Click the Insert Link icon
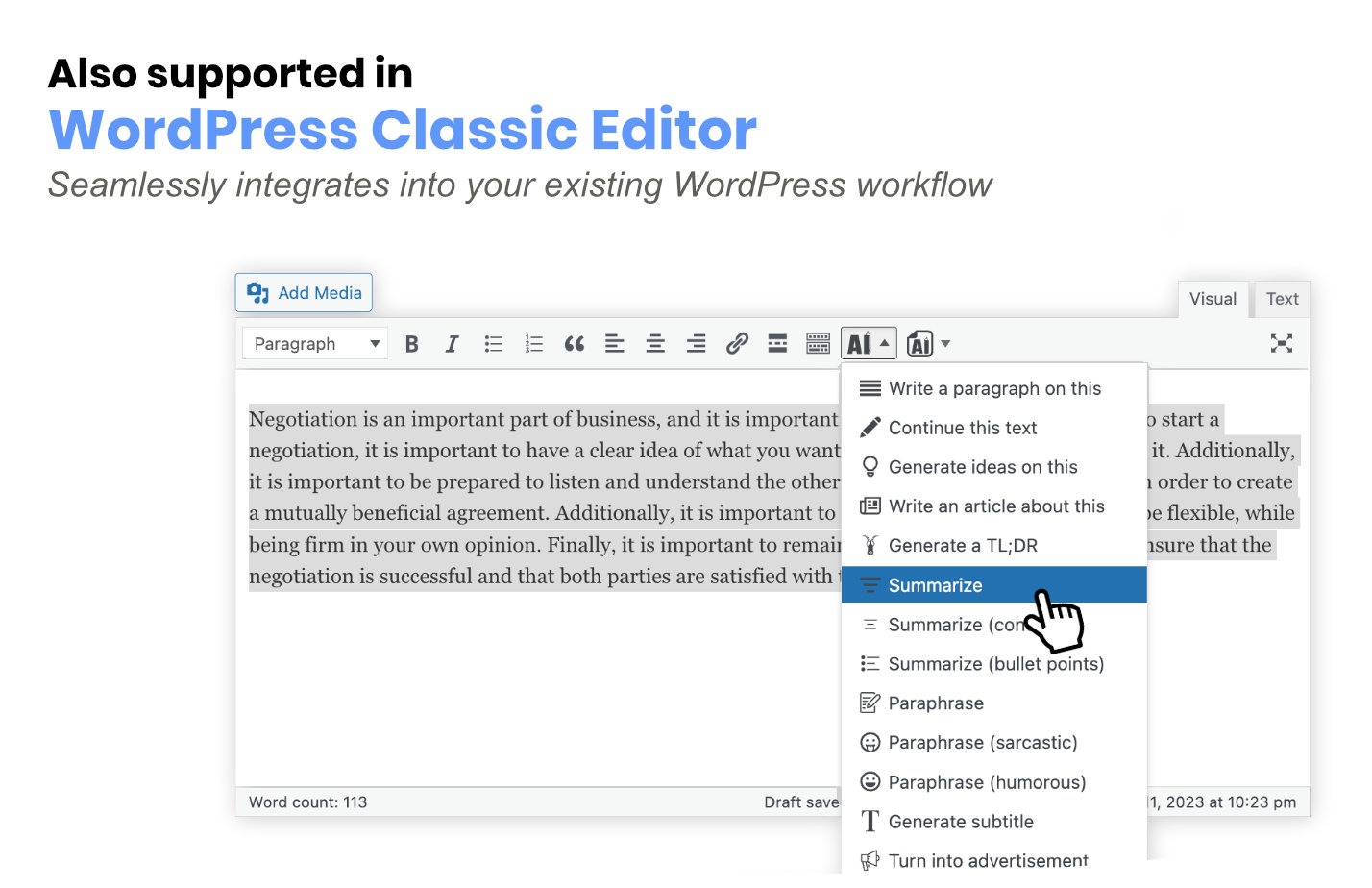This screenshot has width=1372, height=888. pos(737,343)
